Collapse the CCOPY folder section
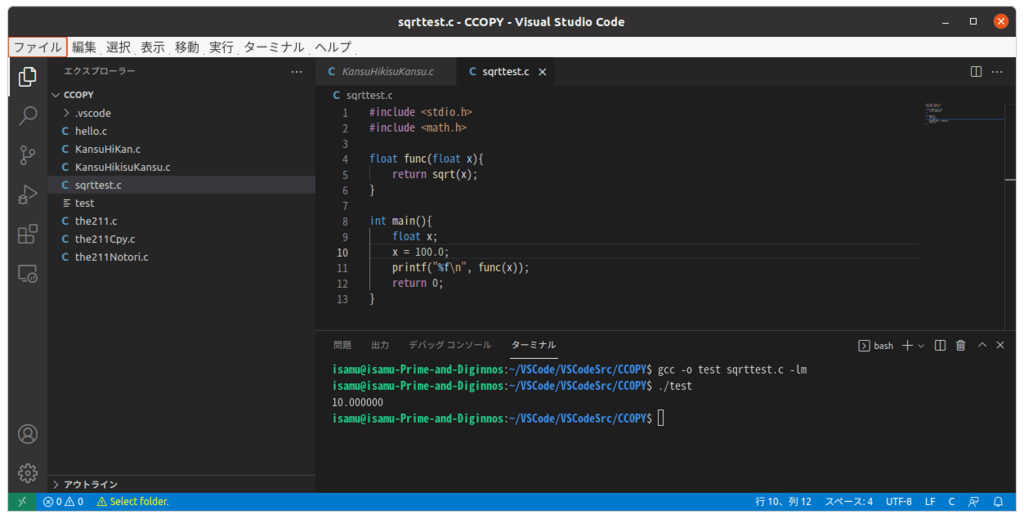Screen dimensions: 1024x519 point(182,95)
